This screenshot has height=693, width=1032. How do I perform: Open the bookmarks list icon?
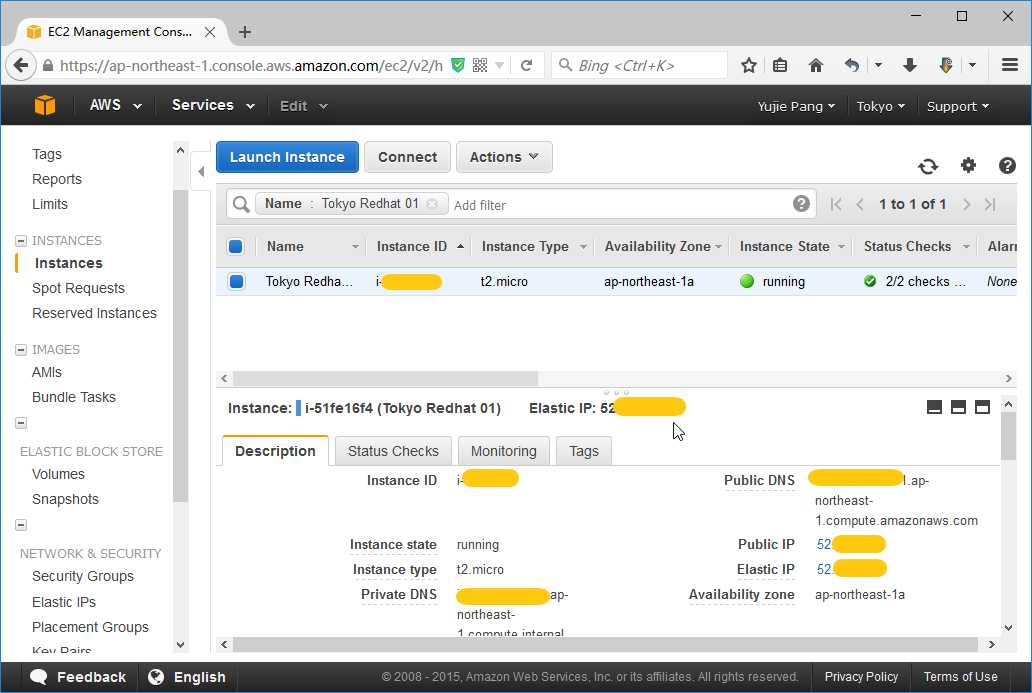[780, 65]
